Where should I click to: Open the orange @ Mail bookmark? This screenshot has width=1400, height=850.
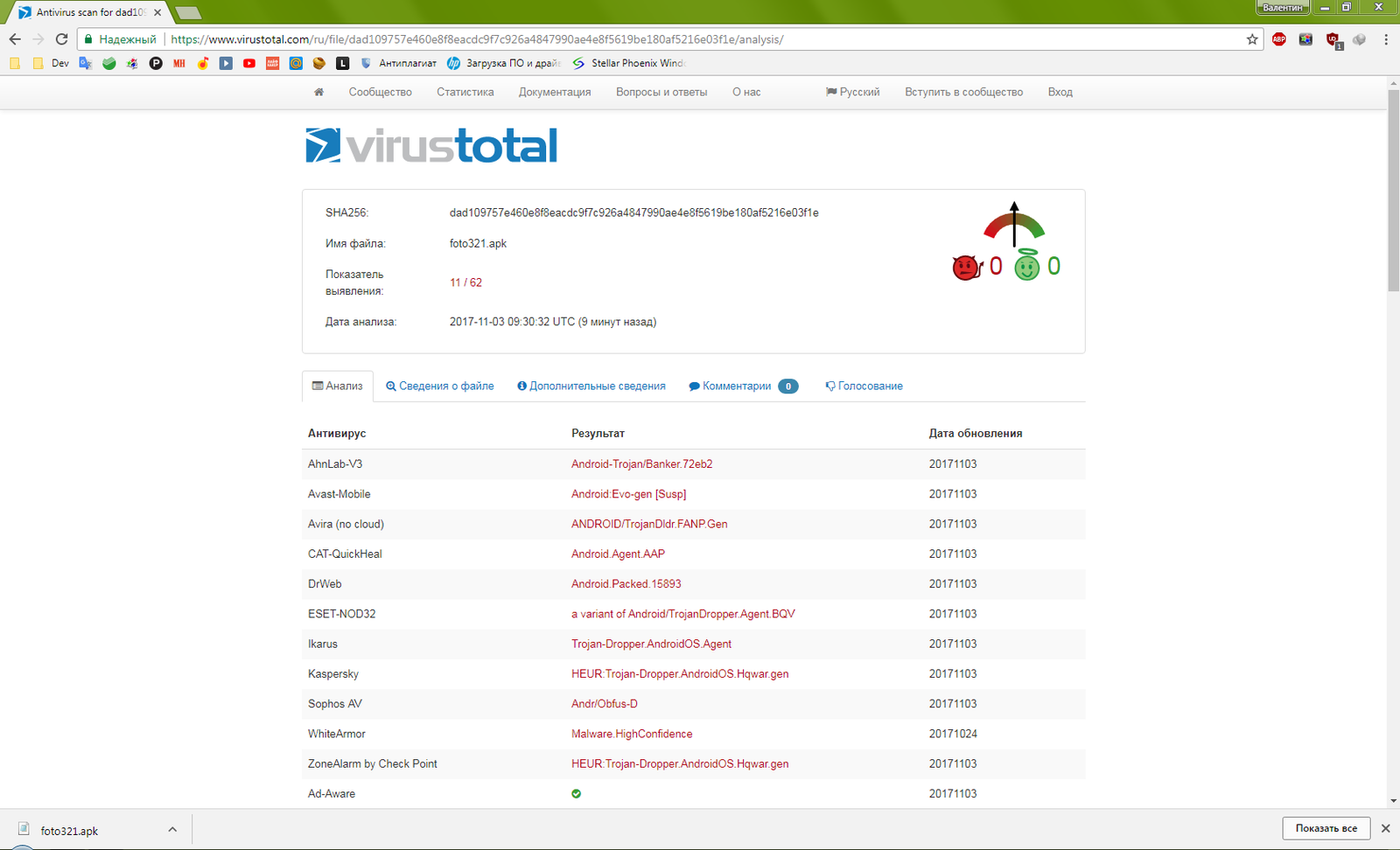[x=296, y=63]
